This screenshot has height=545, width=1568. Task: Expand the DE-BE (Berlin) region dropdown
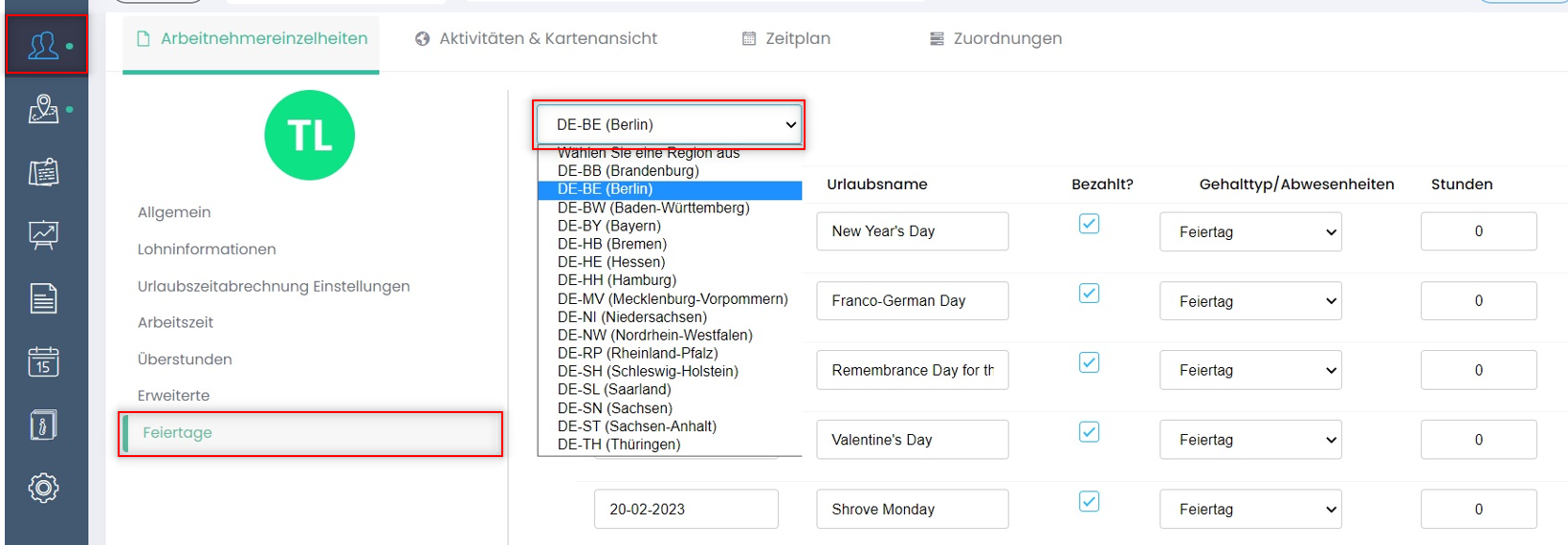pos(669,124)
